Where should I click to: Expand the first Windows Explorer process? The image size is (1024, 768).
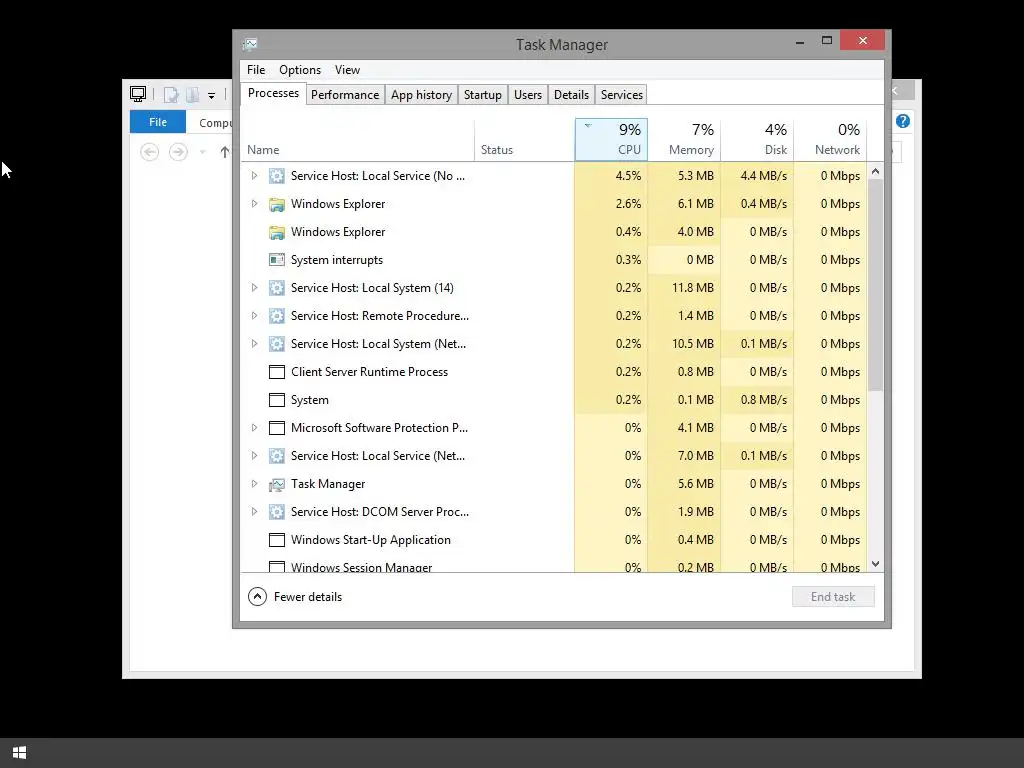[x=255, y=204]
